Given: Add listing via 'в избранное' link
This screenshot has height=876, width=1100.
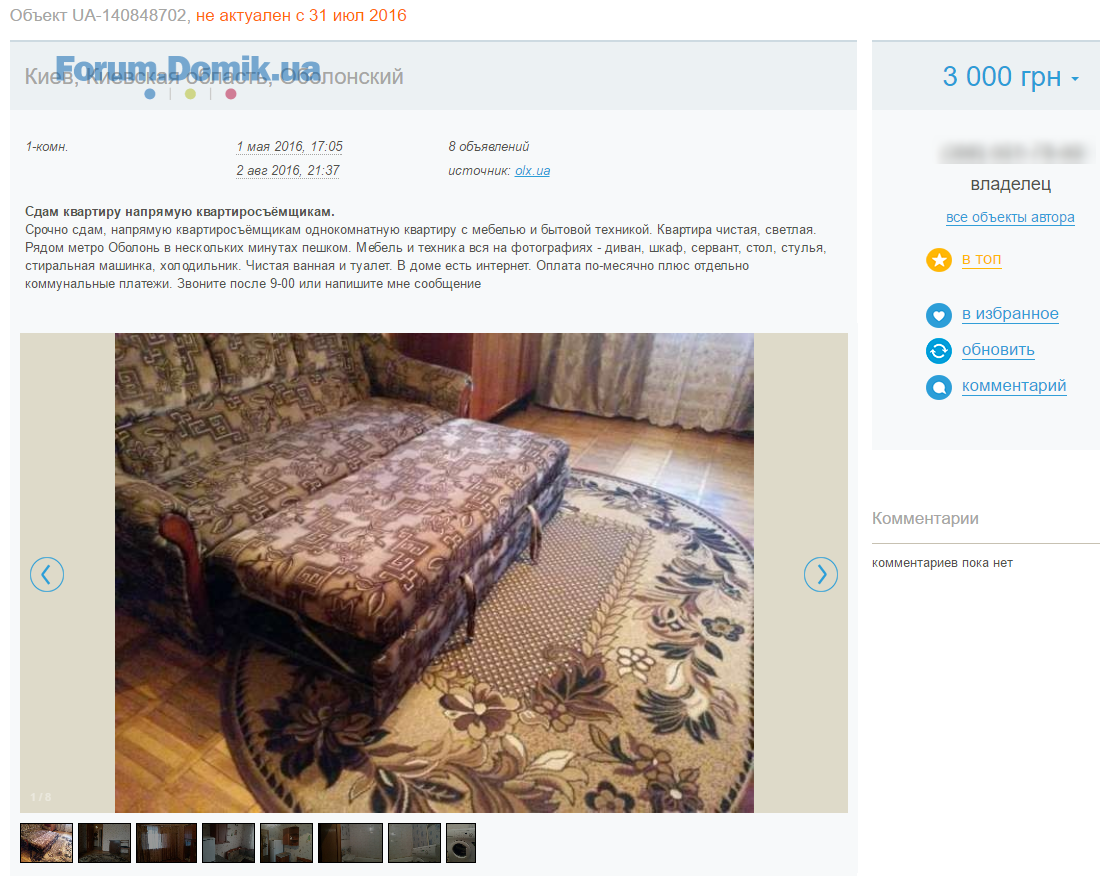Looking at the screenshot, I should (x=1010, y=314).
